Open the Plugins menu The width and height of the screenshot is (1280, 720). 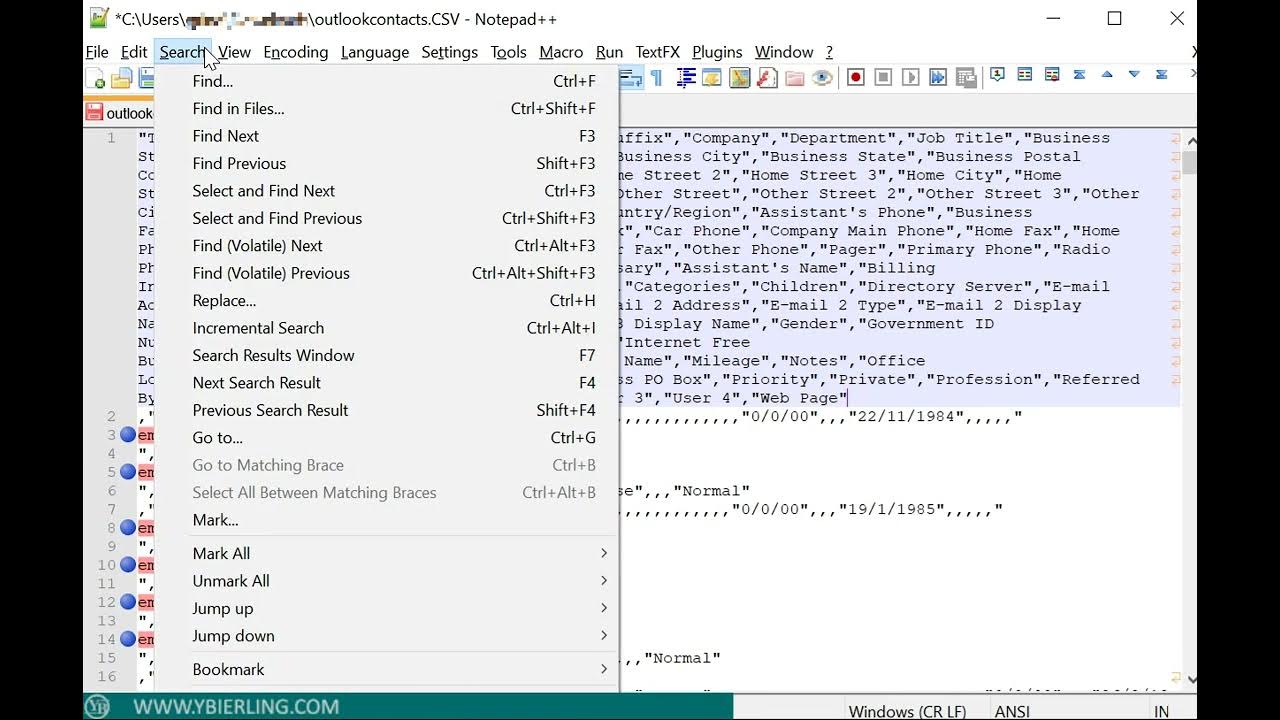[717, 52]
